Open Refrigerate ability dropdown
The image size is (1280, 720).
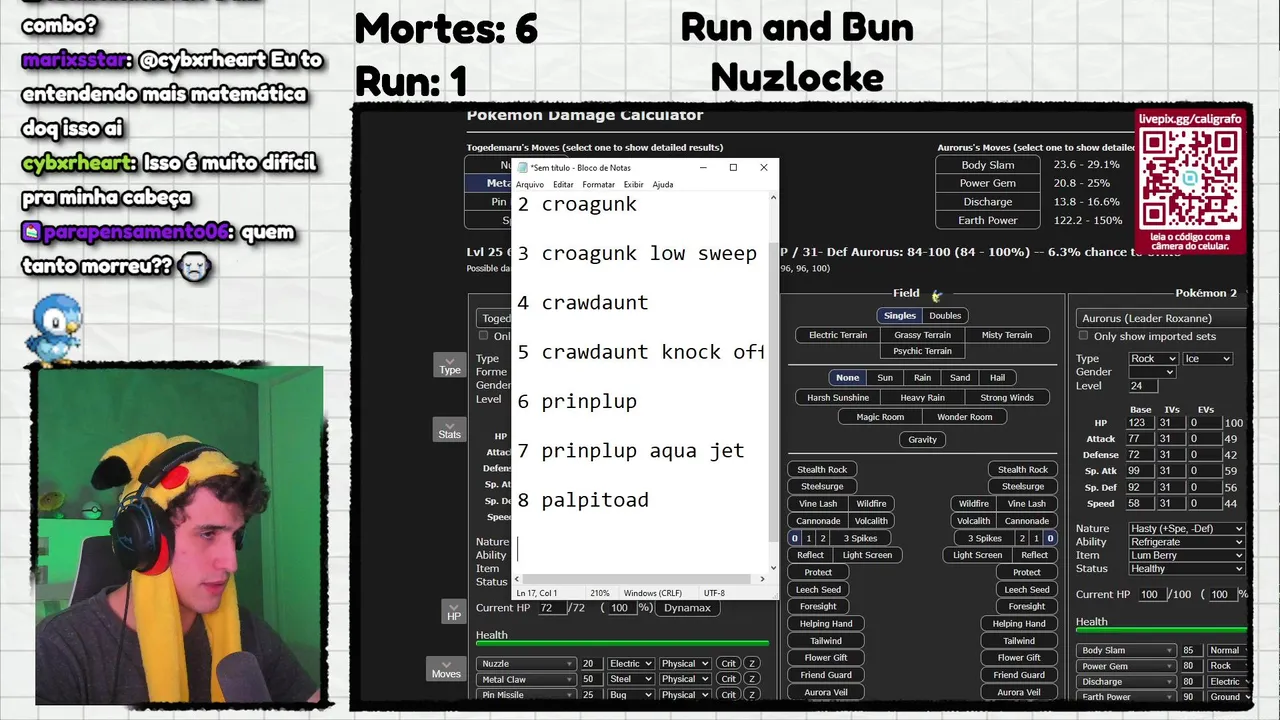1187,542
